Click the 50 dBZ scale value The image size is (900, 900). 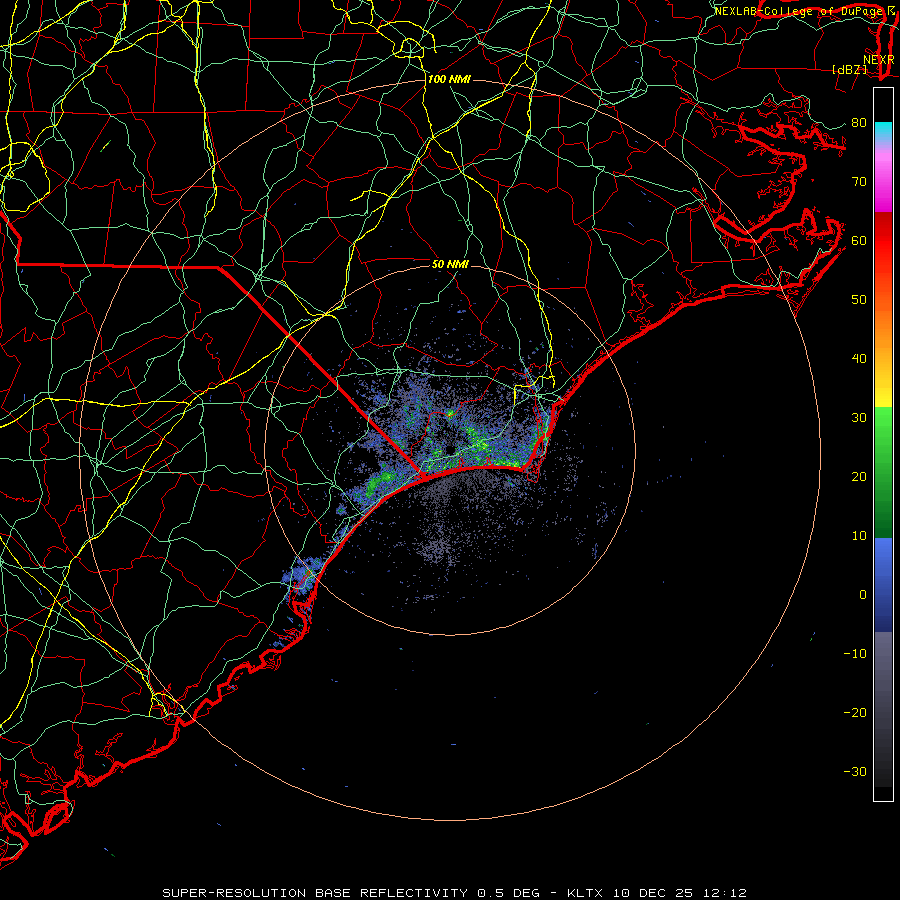[859, 300]
